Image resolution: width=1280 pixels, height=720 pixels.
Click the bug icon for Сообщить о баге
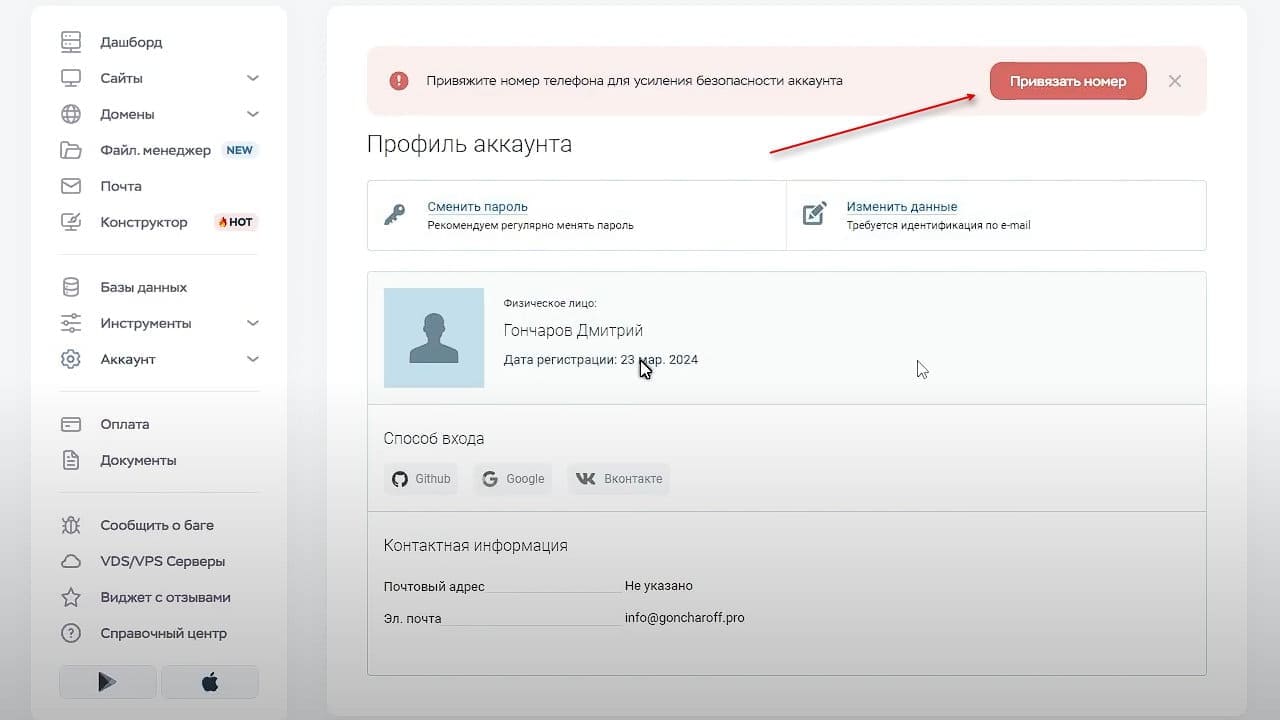click(x=71, y=525)
